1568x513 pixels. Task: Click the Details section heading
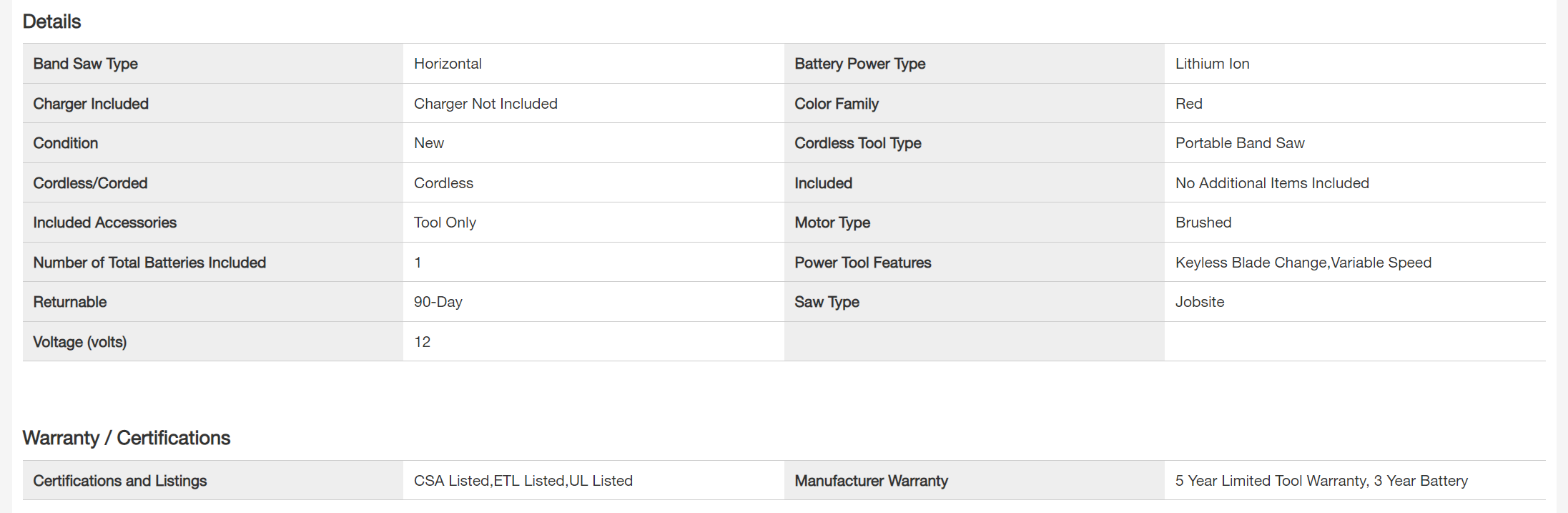click(51, 21)
